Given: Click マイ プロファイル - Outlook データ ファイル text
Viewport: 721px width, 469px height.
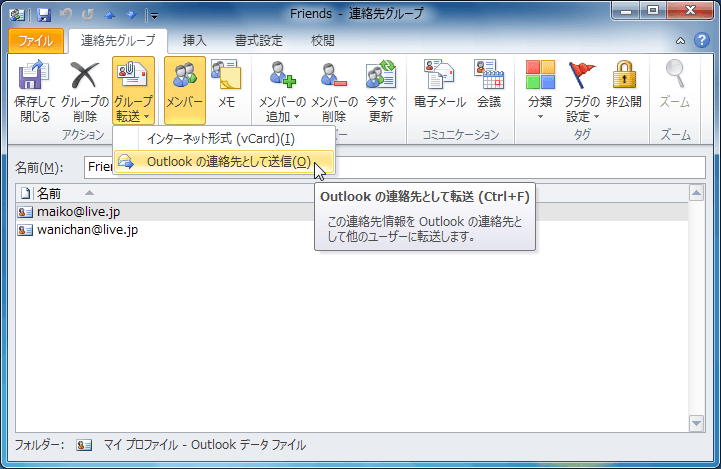Looking at the screenshot, I should [204, 445].
